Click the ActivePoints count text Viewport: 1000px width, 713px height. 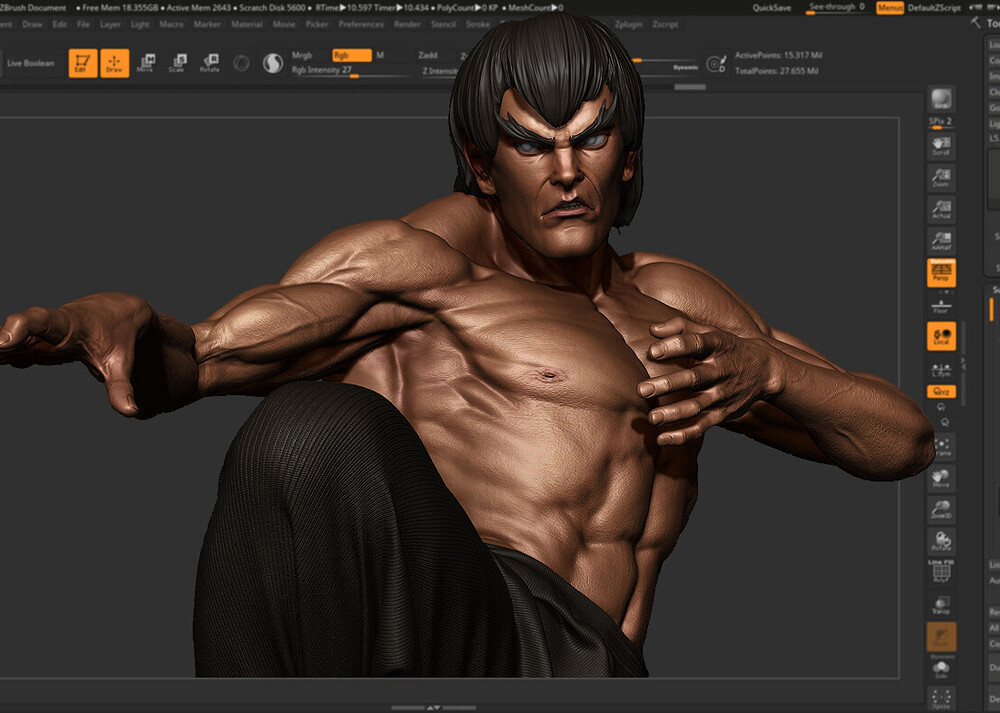778,55
